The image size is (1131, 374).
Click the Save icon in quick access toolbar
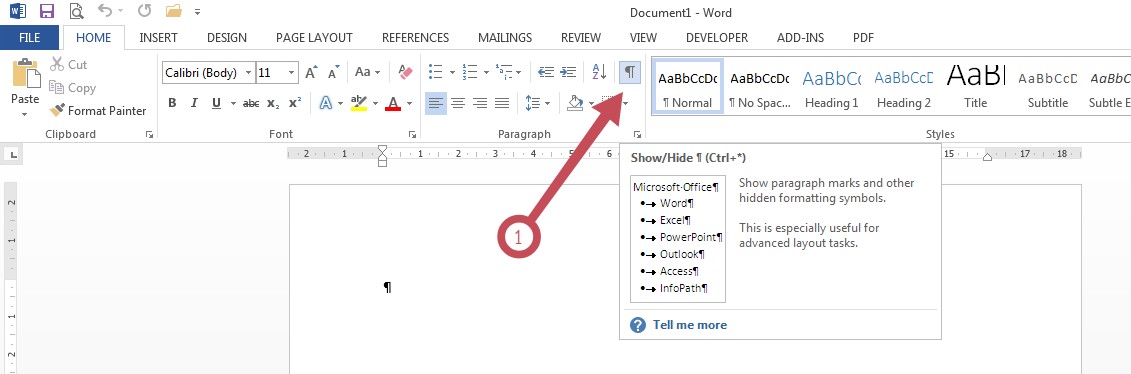[x=47, y=12]
